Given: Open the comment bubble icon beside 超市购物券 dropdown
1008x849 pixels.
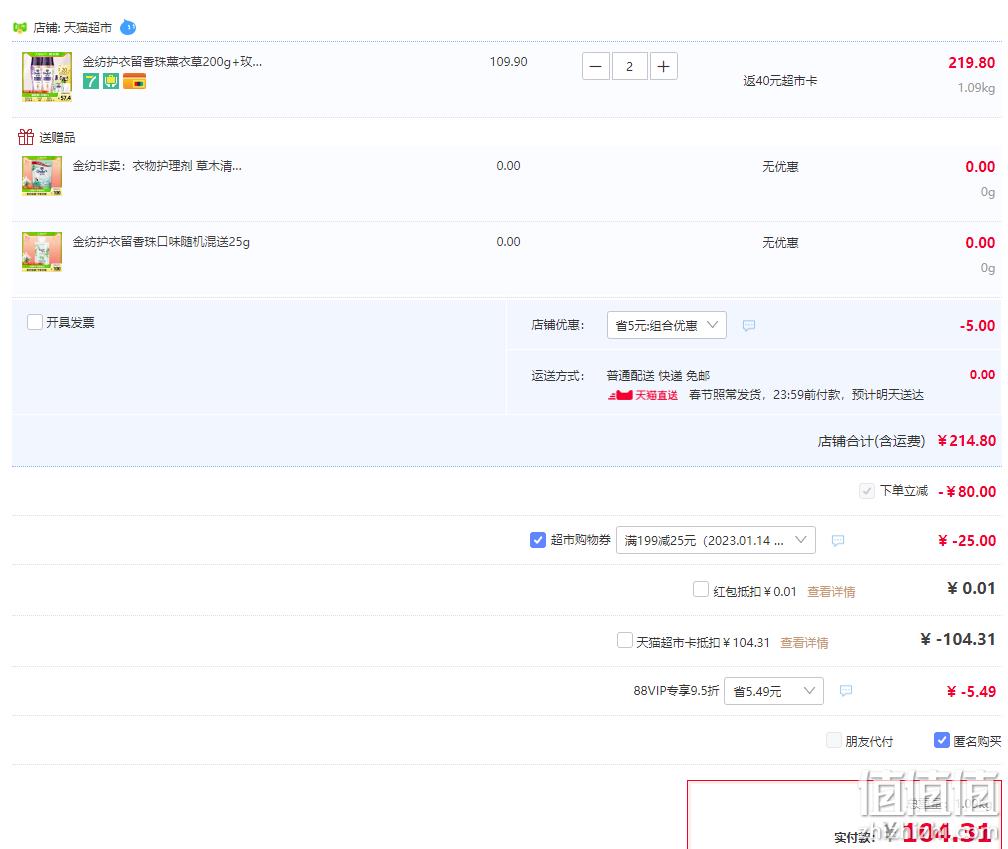Looking at the screenshot, I should pyautogui.click(x=837, y=541).
